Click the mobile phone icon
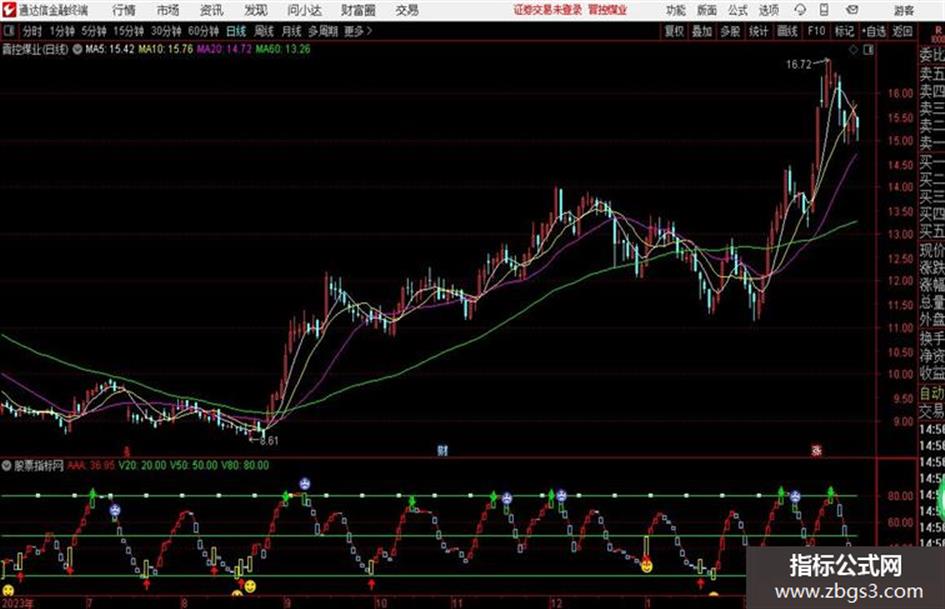 pyautogui.click(x=824, y=10)
